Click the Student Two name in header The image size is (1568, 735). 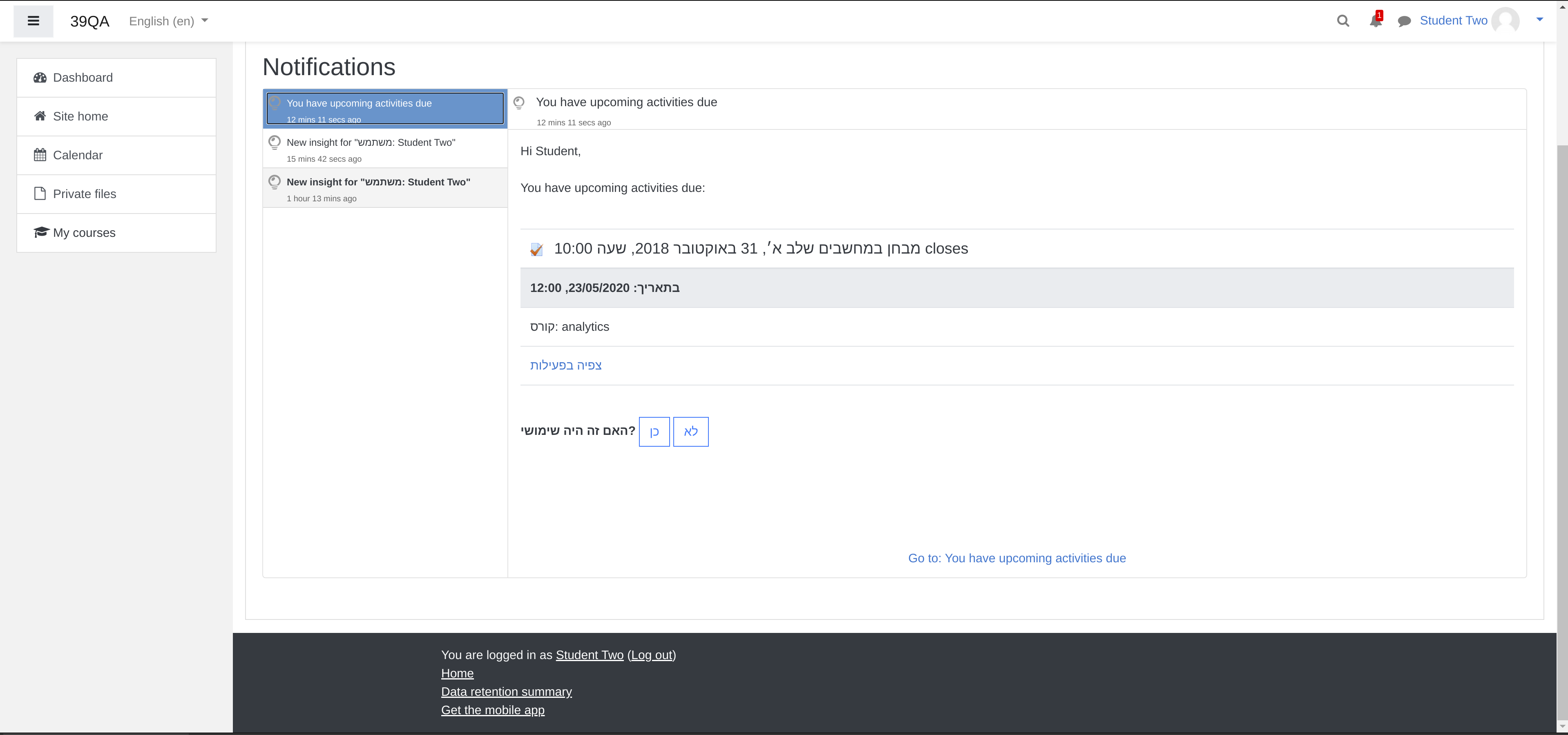1454,21
